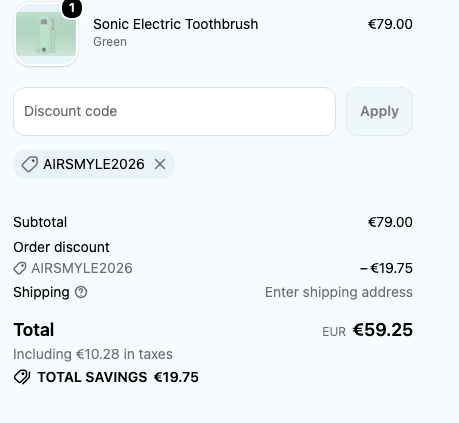The image size is (459, 423).
Task: Focus the Discount code input field
Action: coord(174,111)
